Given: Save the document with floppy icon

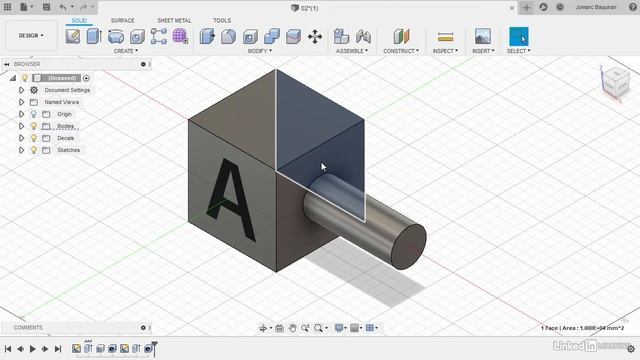Looking at the screenshot, I should tap(47, 7).
